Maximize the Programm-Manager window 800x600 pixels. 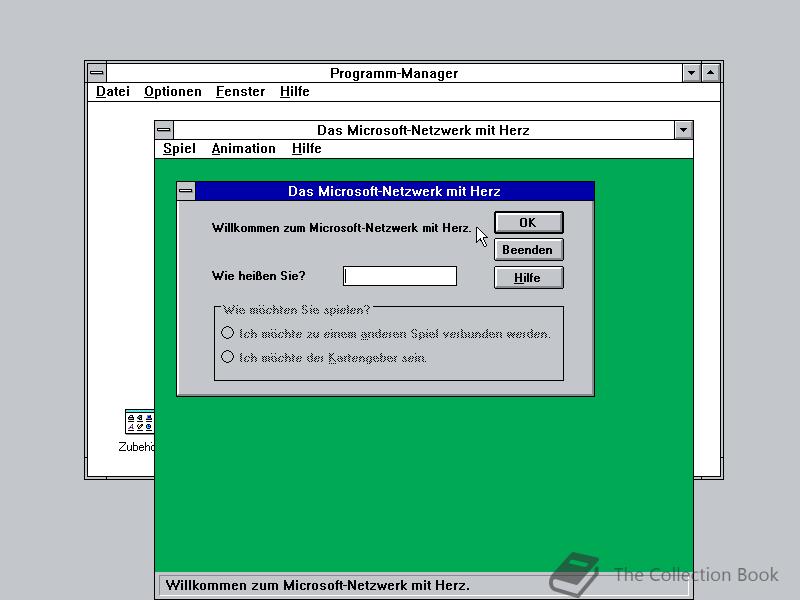click(x=711, y=73)
